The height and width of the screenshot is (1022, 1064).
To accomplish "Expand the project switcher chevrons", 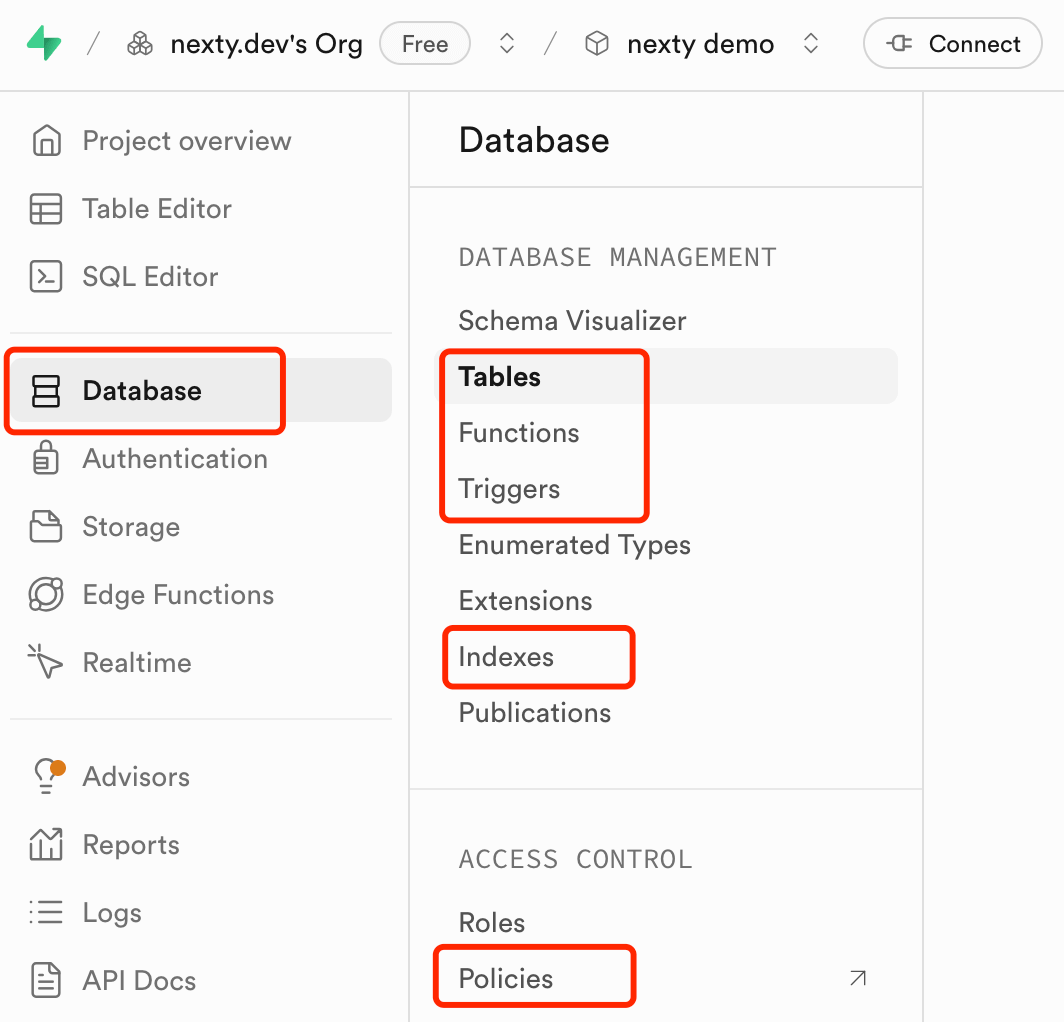I will pos(810,44).
